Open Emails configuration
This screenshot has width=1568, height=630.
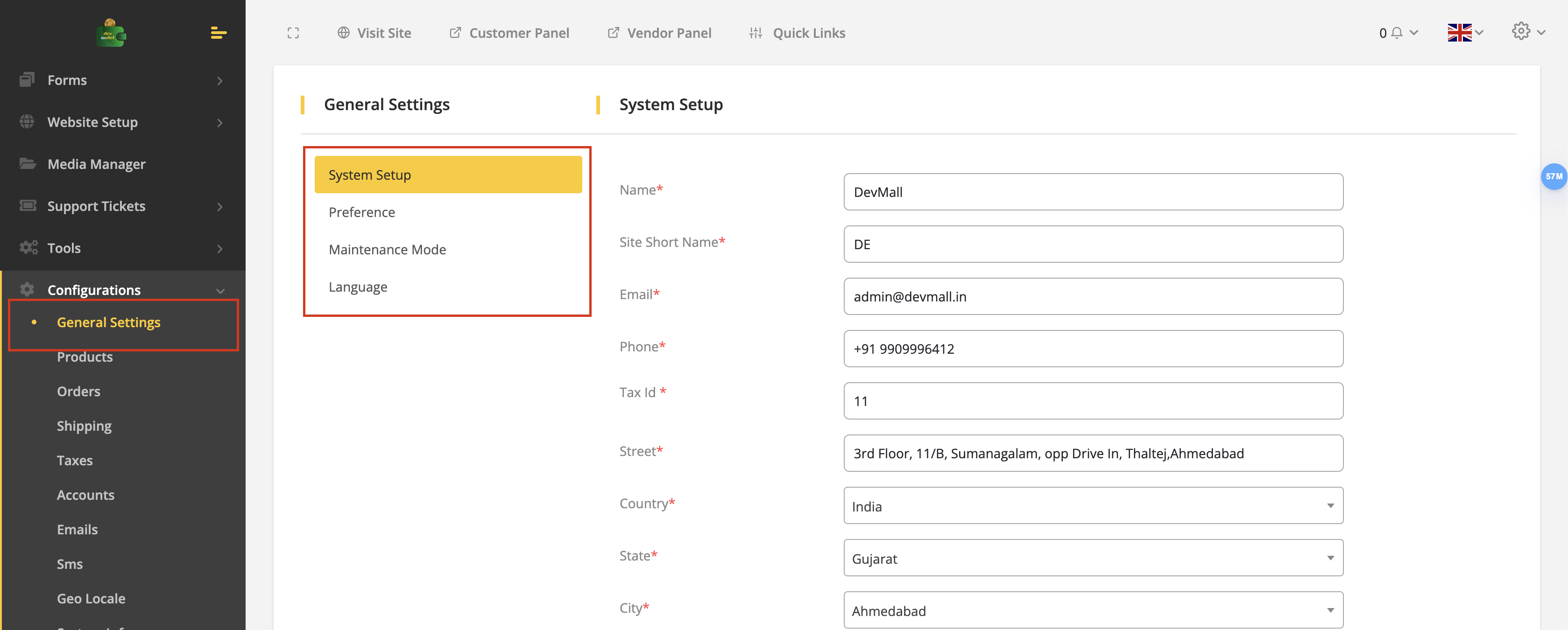tap(78, 530)
